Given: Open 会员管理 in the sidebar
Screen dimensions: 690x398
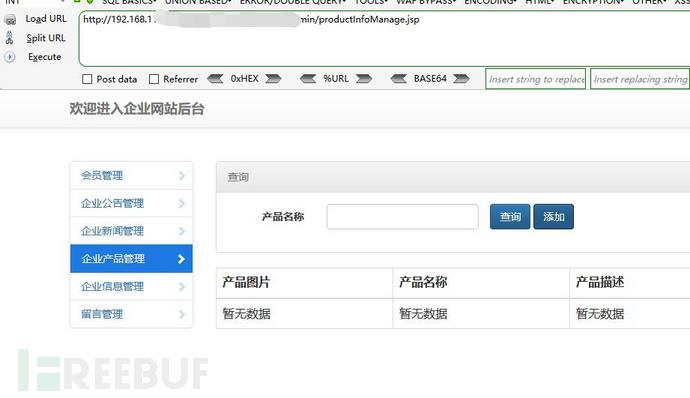Looking at the screenshot, I should coord(131,176).
